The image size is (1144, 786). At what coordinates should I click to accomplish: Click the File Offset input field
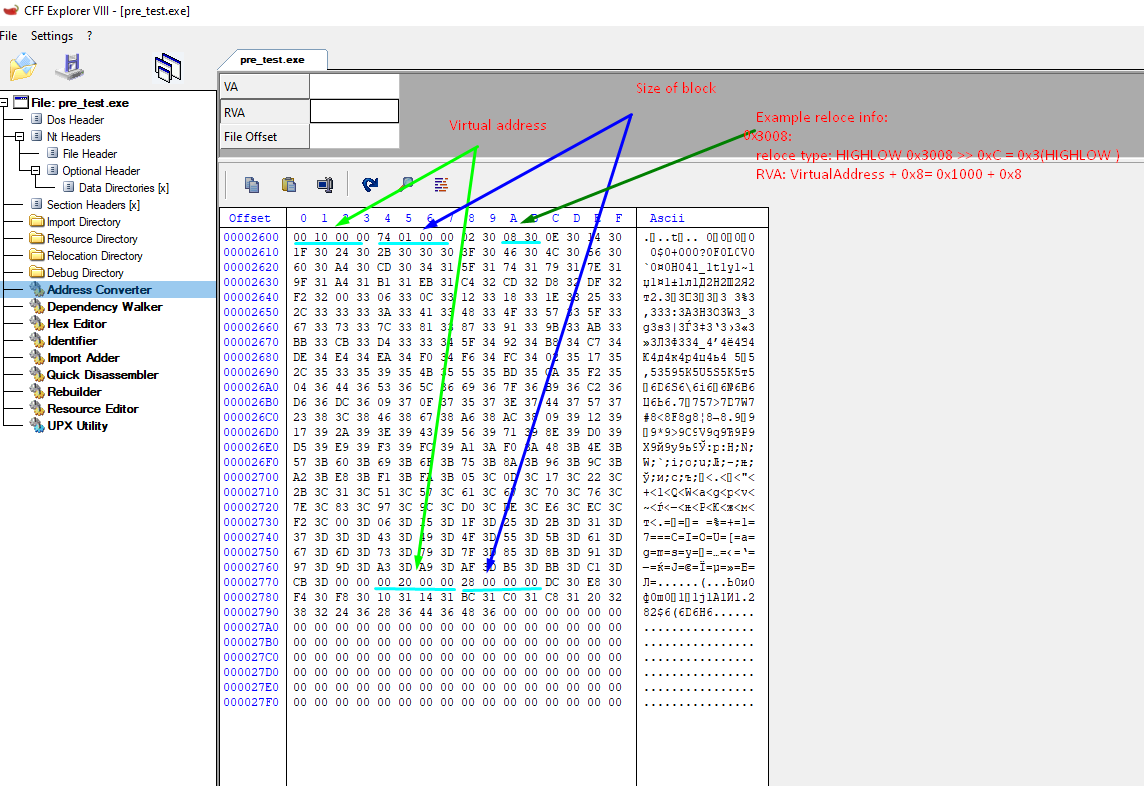(354, 136)
